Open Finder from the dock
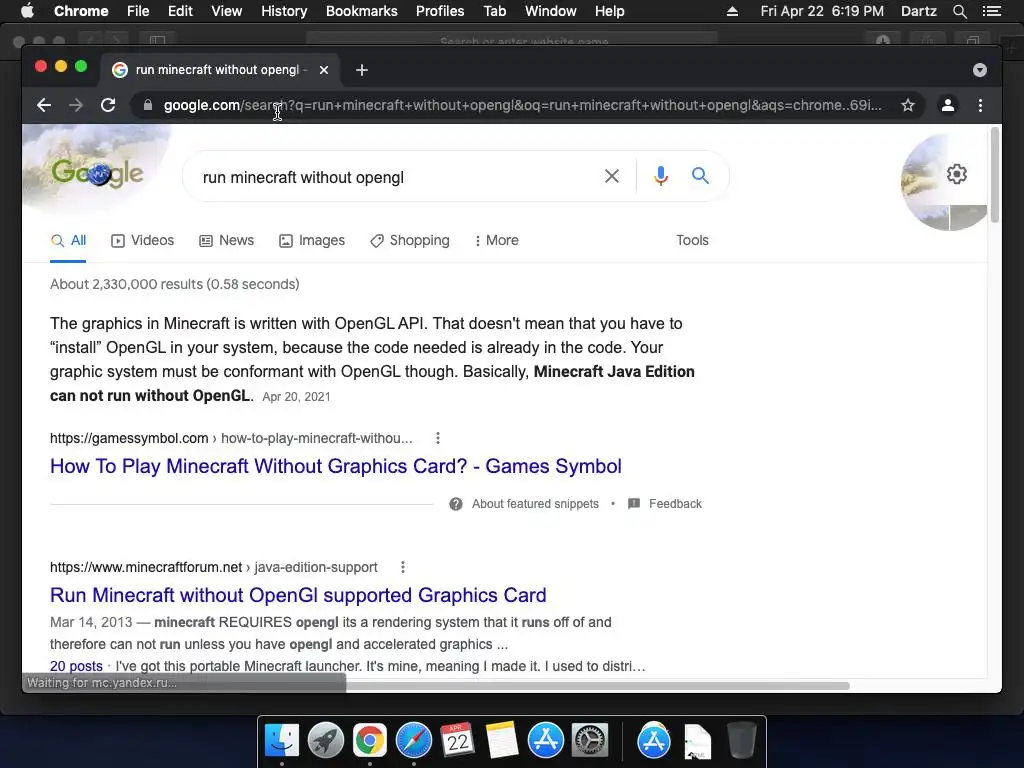 point(282,741)
